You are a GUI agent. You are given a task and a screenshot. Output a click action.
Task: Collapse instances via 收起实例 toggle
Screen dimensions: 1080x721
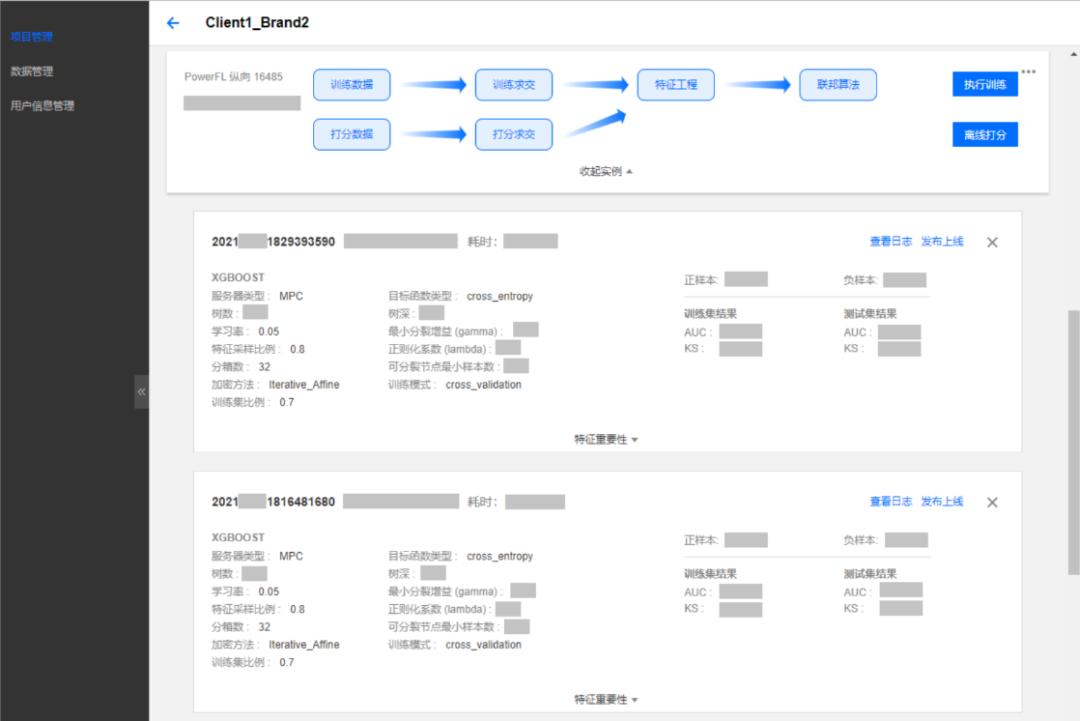point(606,171)
